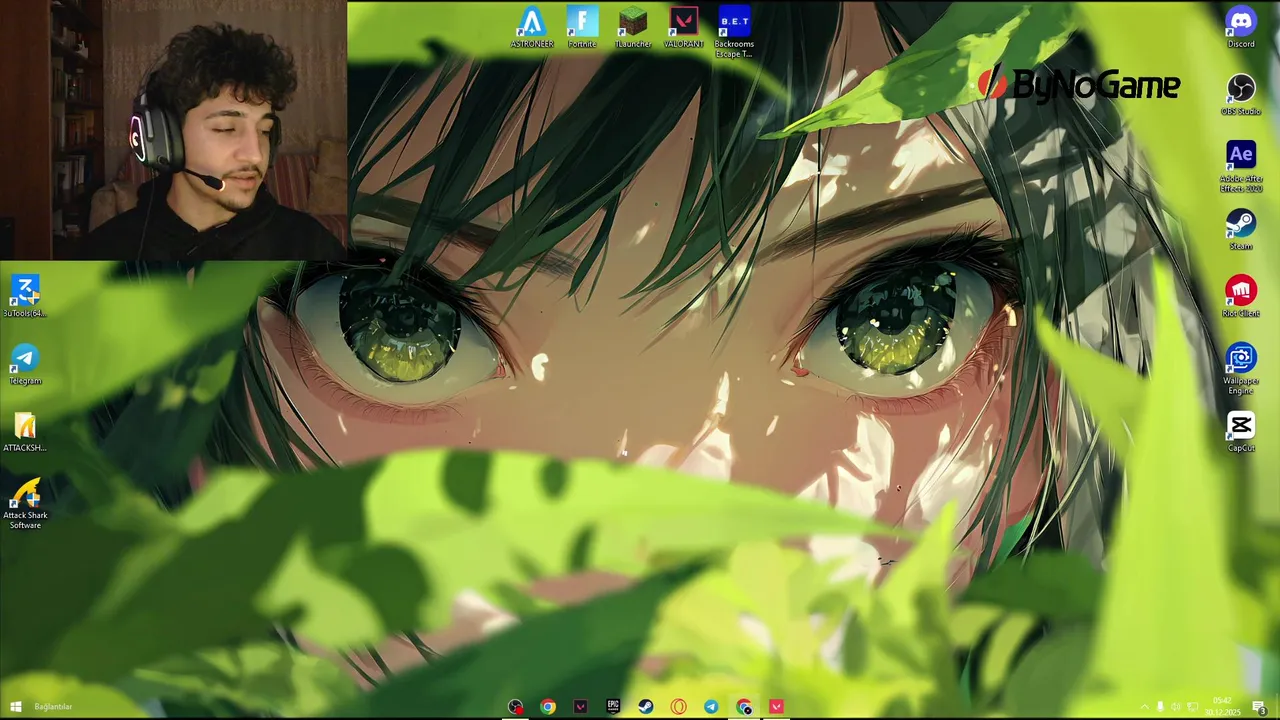Switch to Steam from the taskbar
Viewport: 1280px width, 720px height.
646,707
